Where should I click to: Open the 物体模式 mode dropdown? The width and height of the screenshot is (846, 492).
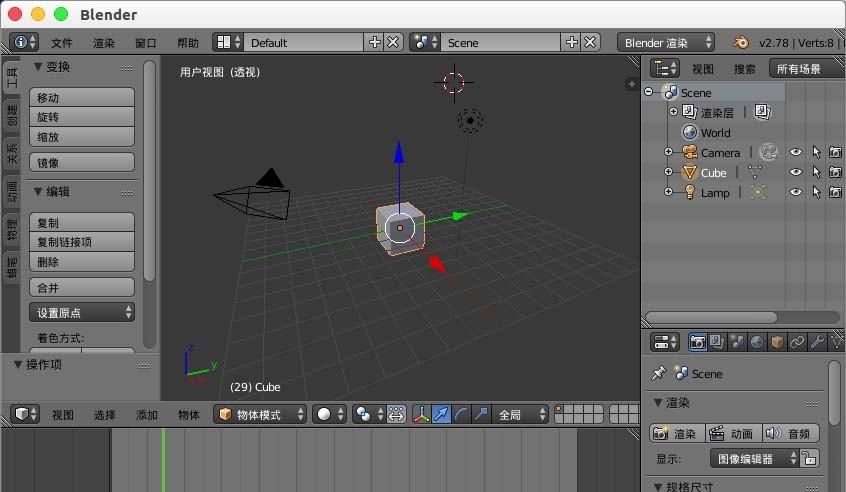tap(261, 414)
